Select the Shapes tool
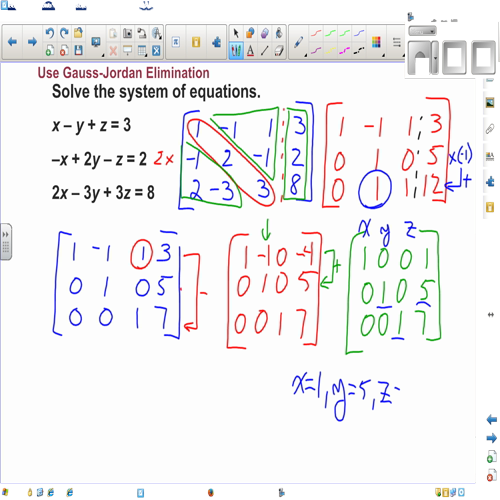 click(250, 33)
